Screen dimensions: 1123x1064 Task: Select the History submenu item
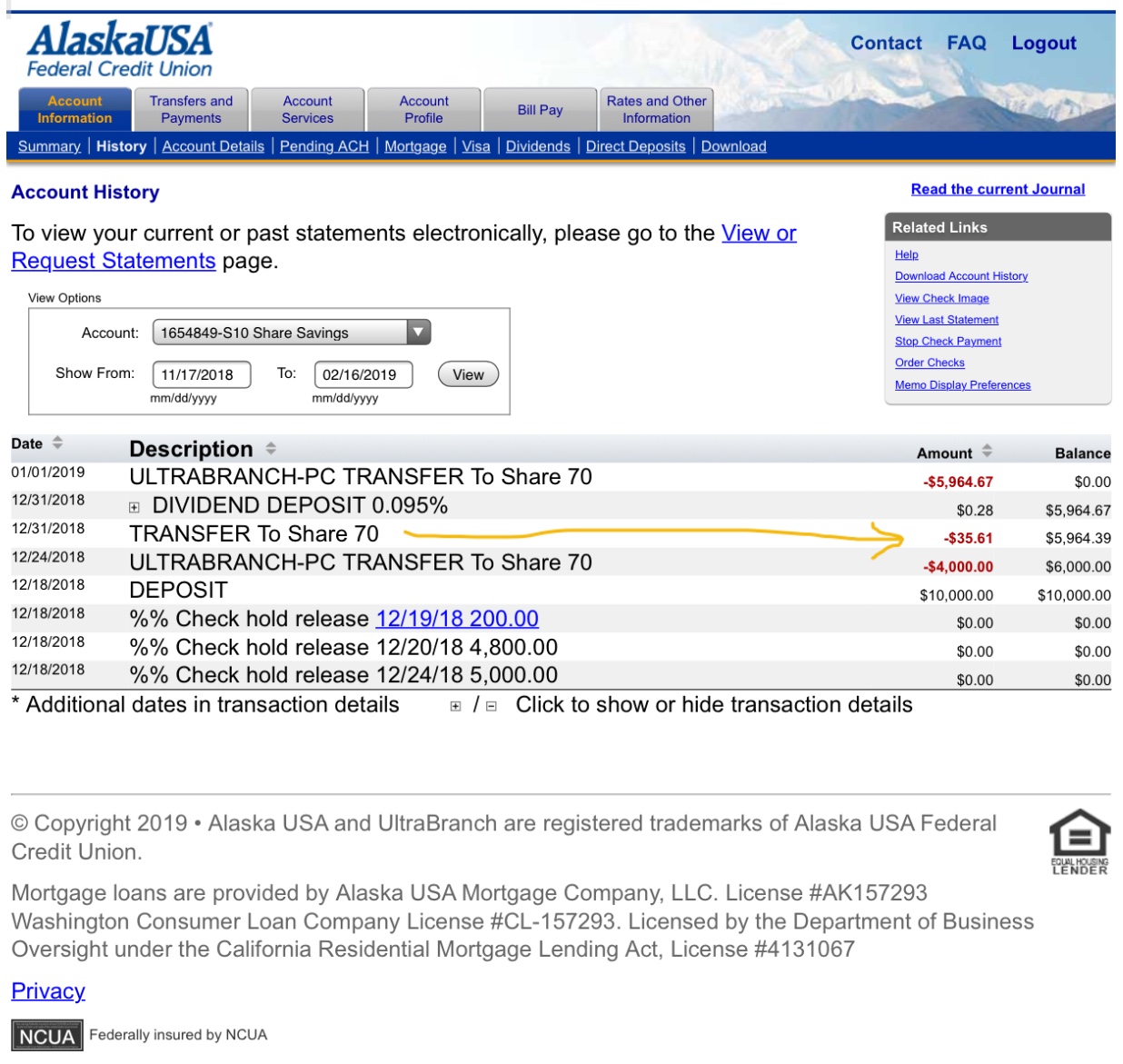click(x=122, y=146)
